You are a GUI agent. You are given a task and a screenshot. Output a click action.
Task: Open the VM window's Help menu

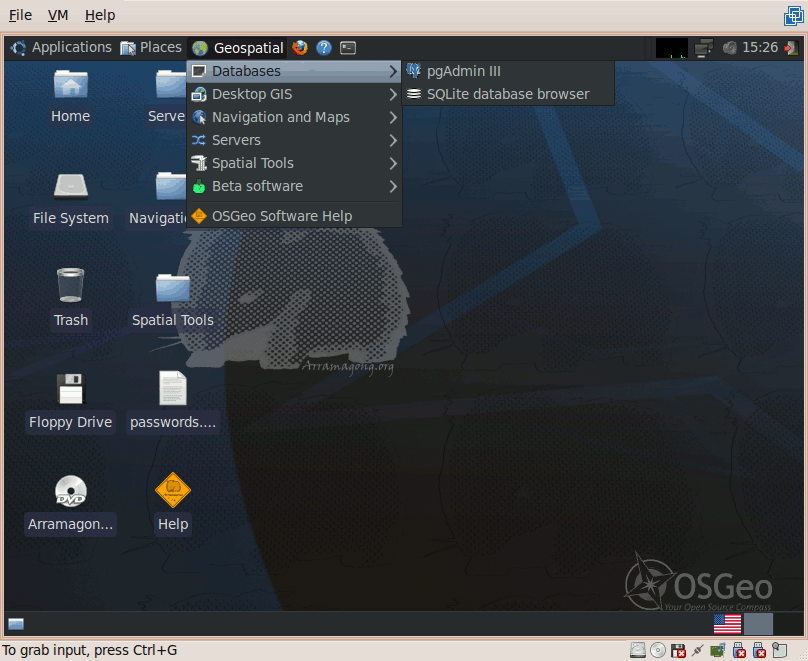tap(100, 15)
